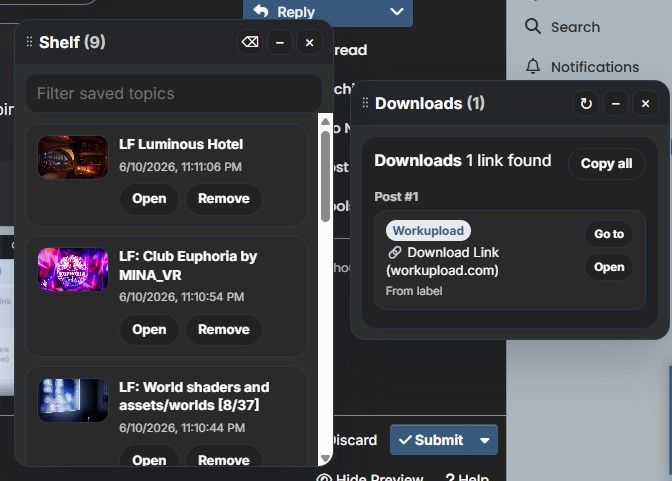Click the Workupload tag badge
This screenshot has width=672, height=481.
428,231
